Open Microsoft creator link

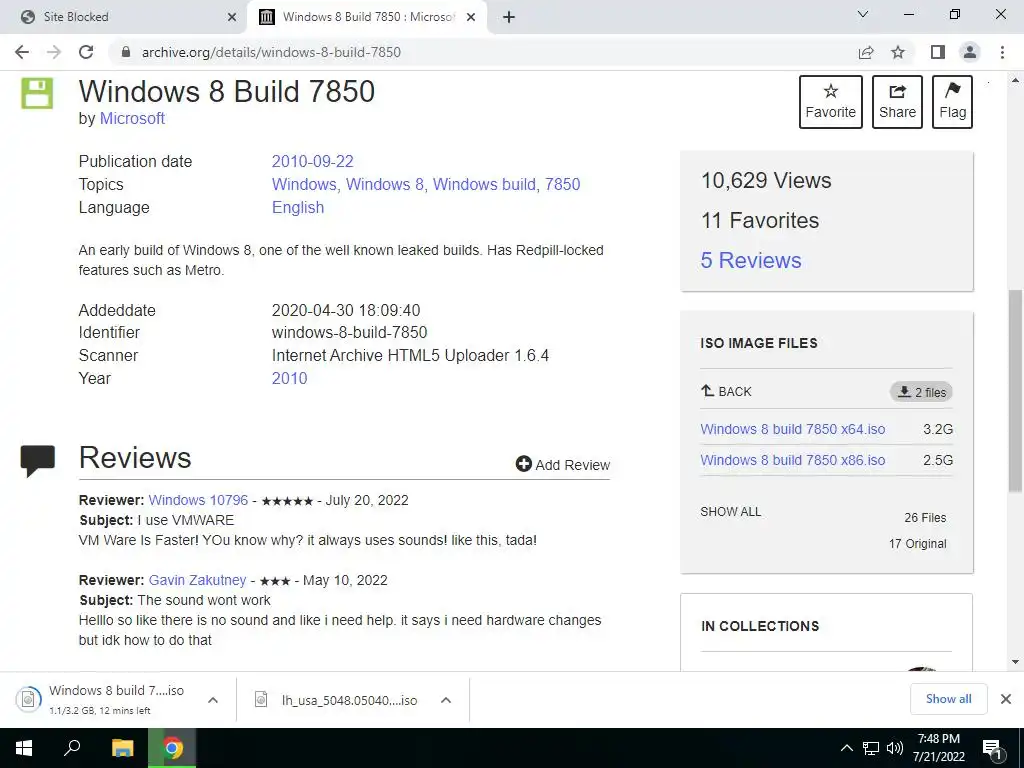(132, 118)
